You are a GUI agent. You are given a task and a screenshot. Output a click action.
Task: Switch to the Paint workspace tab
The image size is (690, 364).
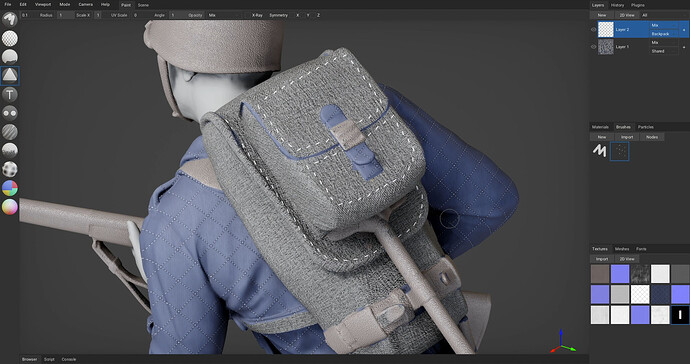[x=126, y=5]
